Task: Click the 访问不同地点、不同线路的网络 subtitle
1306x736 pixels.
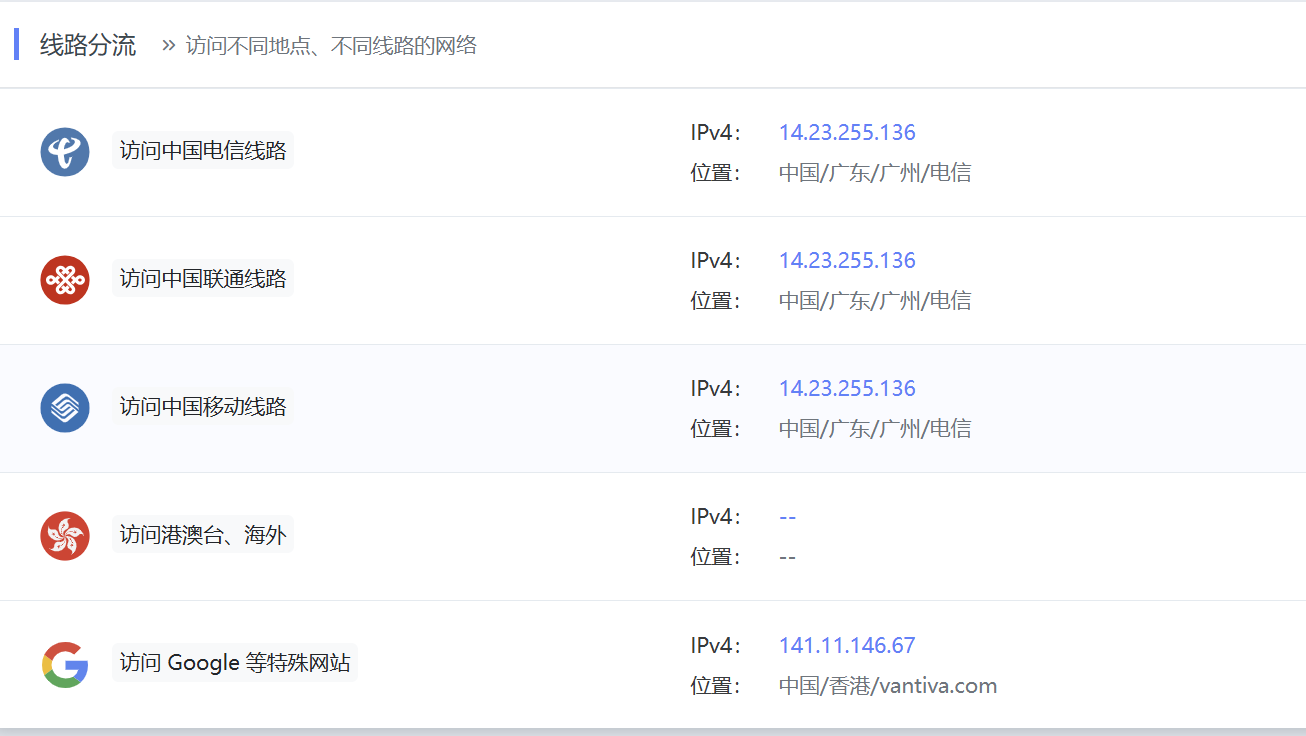Action: [x=331, y=46]
